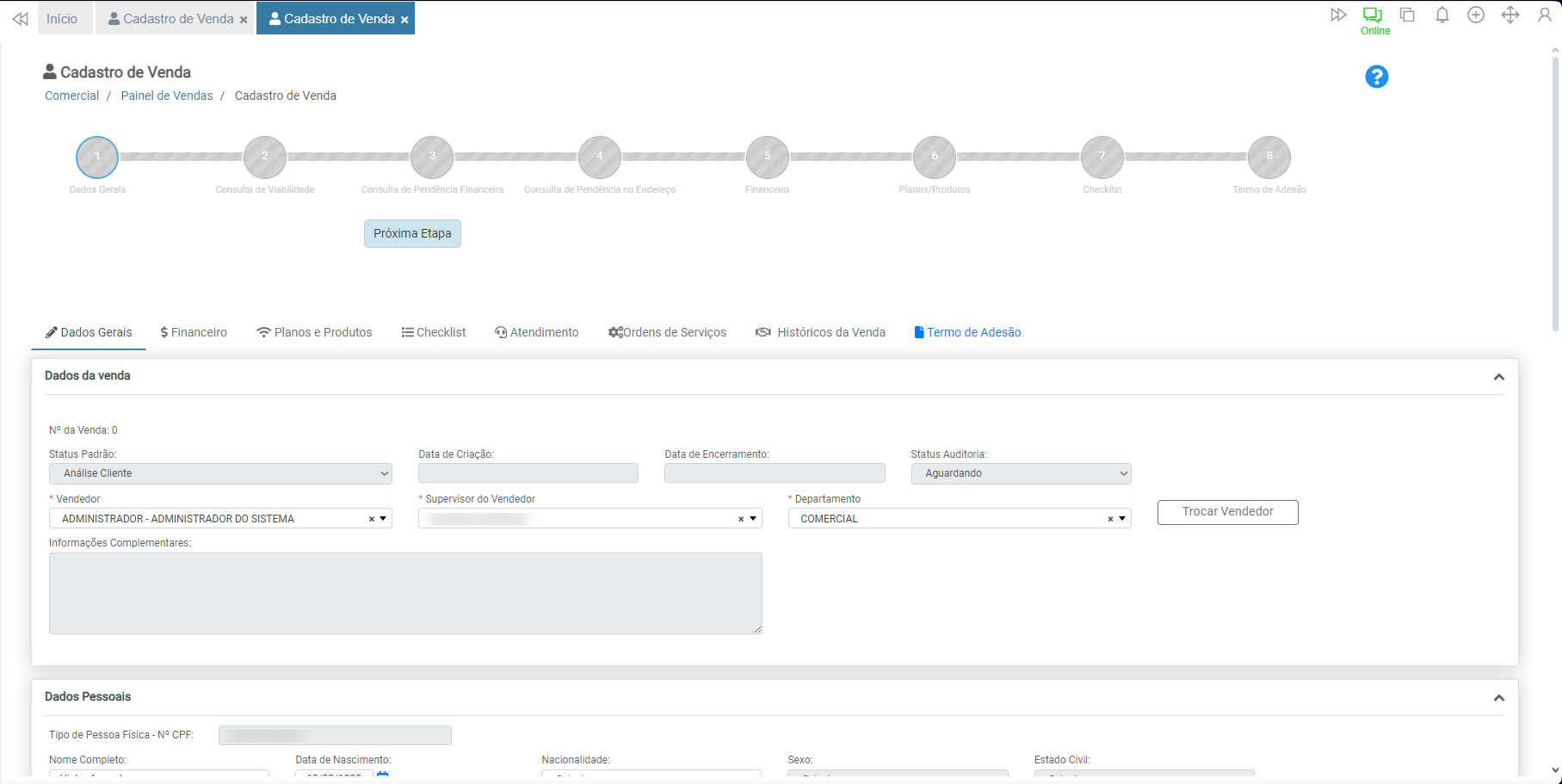The height and width of the screenshot is (784, 1562).
Task: Click the Próxima Etapa button
Action: pyautogui.click(x=412, y=234)
